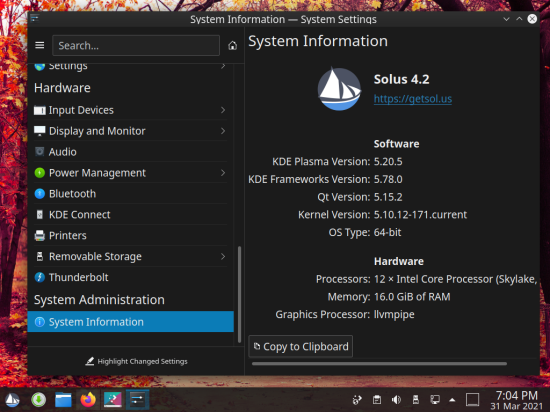Open the https://getsol.us link
The height and width of the screenshot is (412, 550).
click(x=412, y=99)
